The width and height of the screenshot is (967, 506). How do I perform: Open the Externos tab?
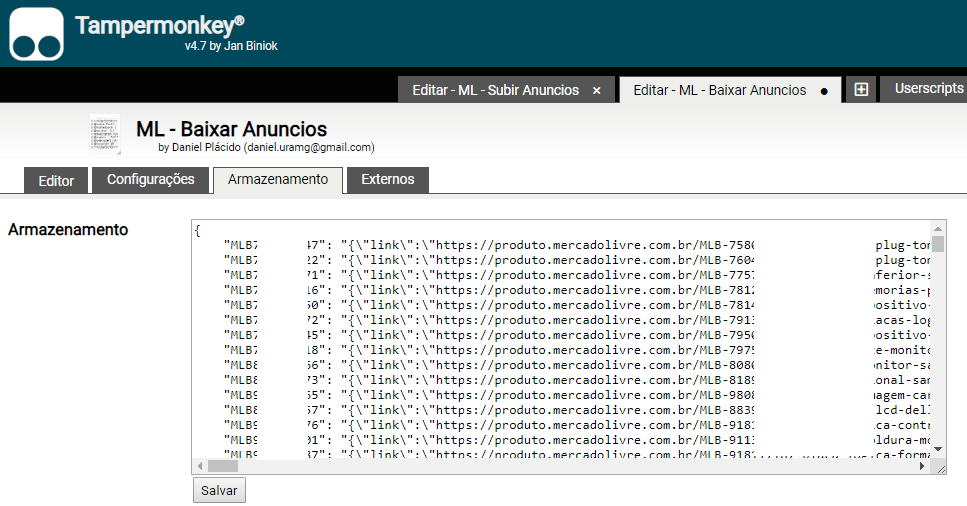coord(388,180)
